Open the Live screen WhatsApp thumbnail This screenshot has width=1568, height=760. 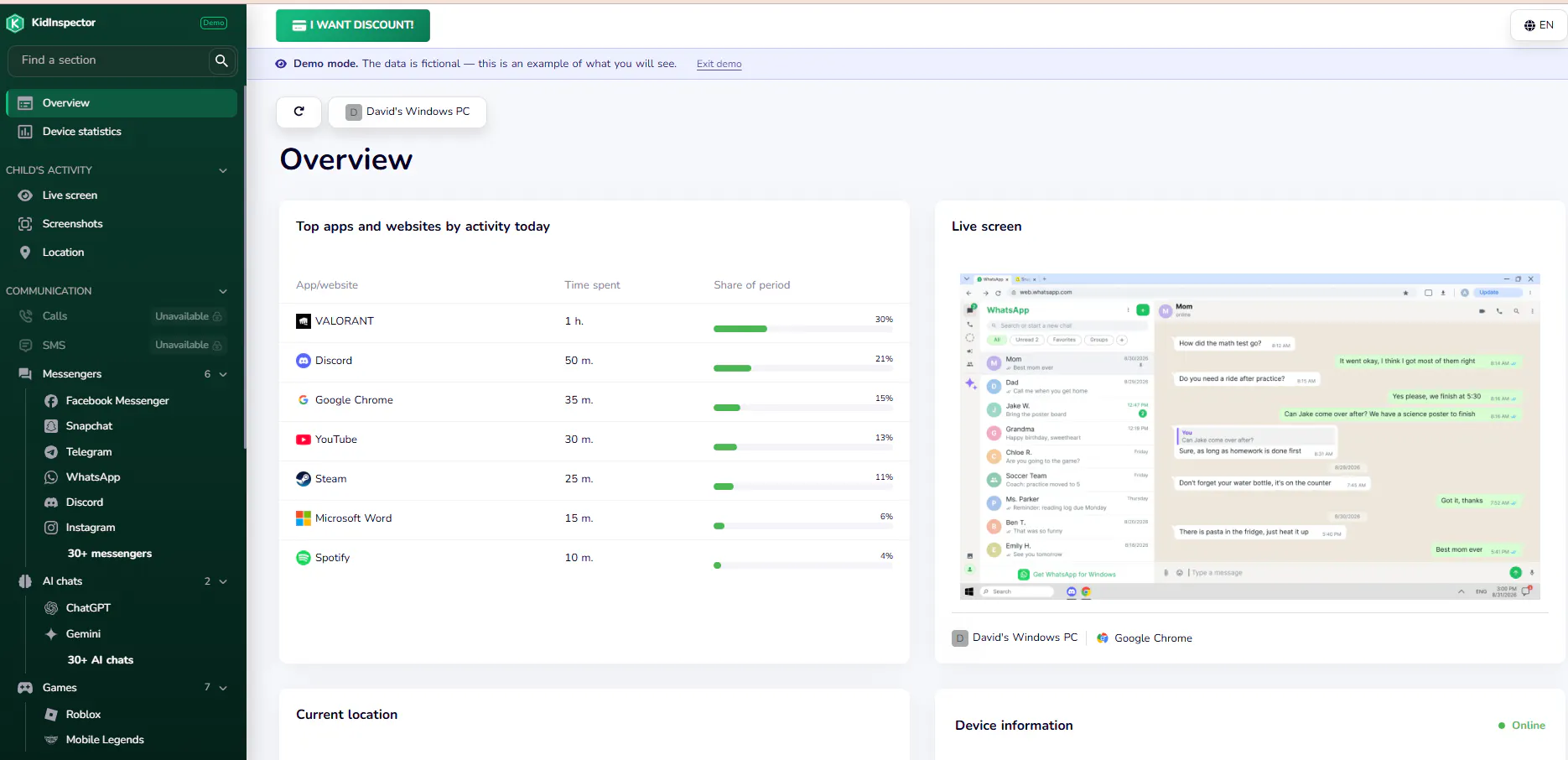pos(1250,436)
